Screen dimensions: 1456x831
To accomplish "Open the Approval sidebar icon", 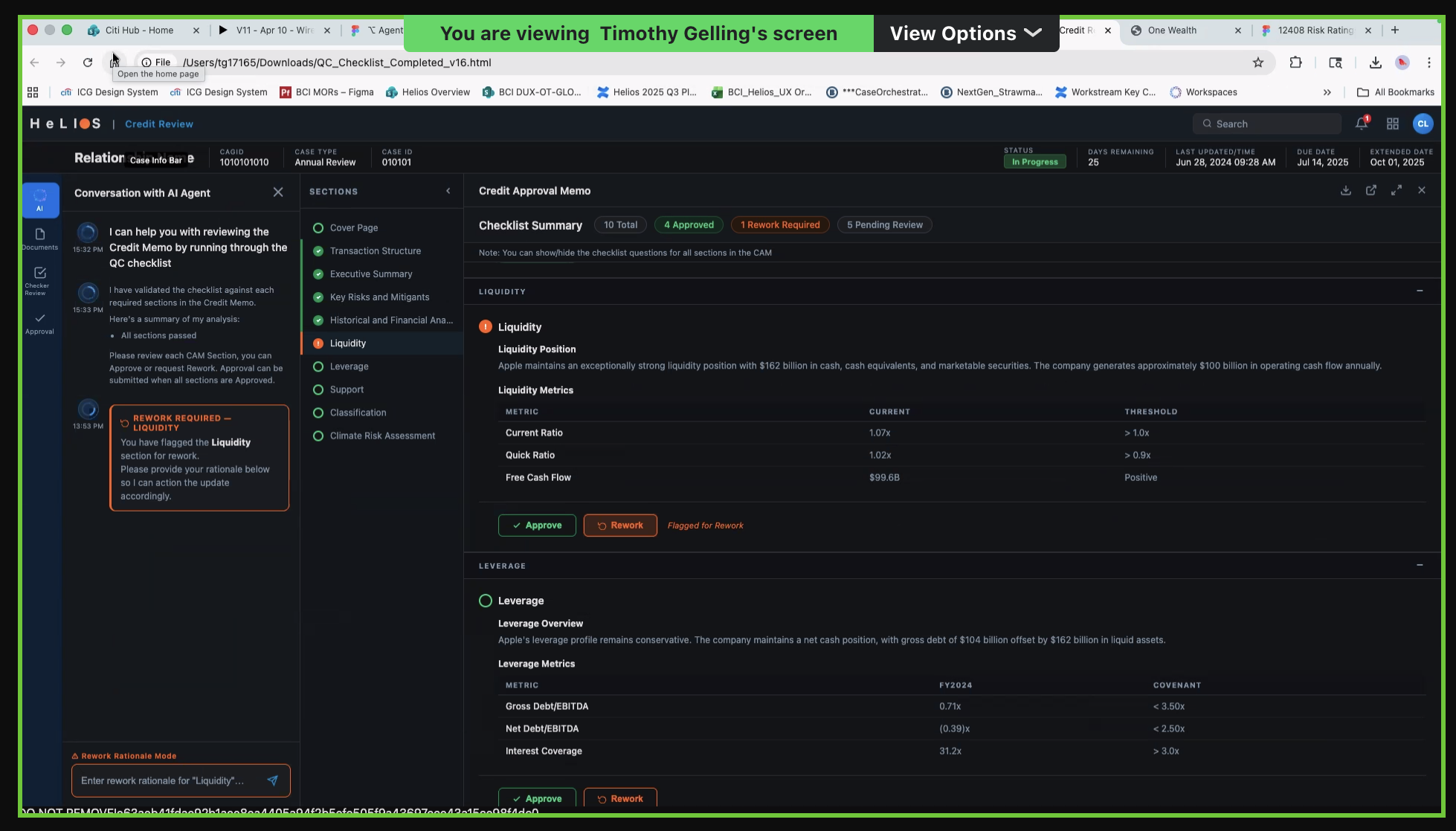I will (40, 323).
